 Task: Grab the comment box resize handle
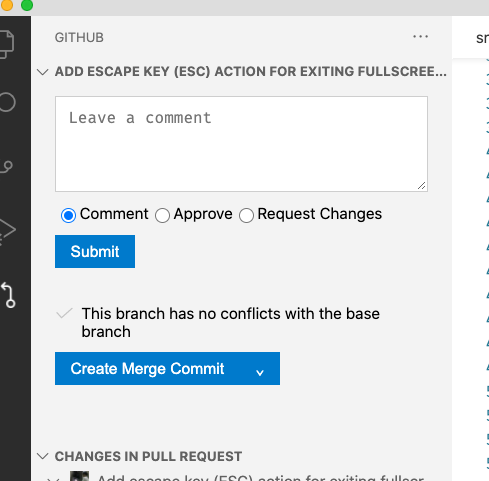(421, 186)
